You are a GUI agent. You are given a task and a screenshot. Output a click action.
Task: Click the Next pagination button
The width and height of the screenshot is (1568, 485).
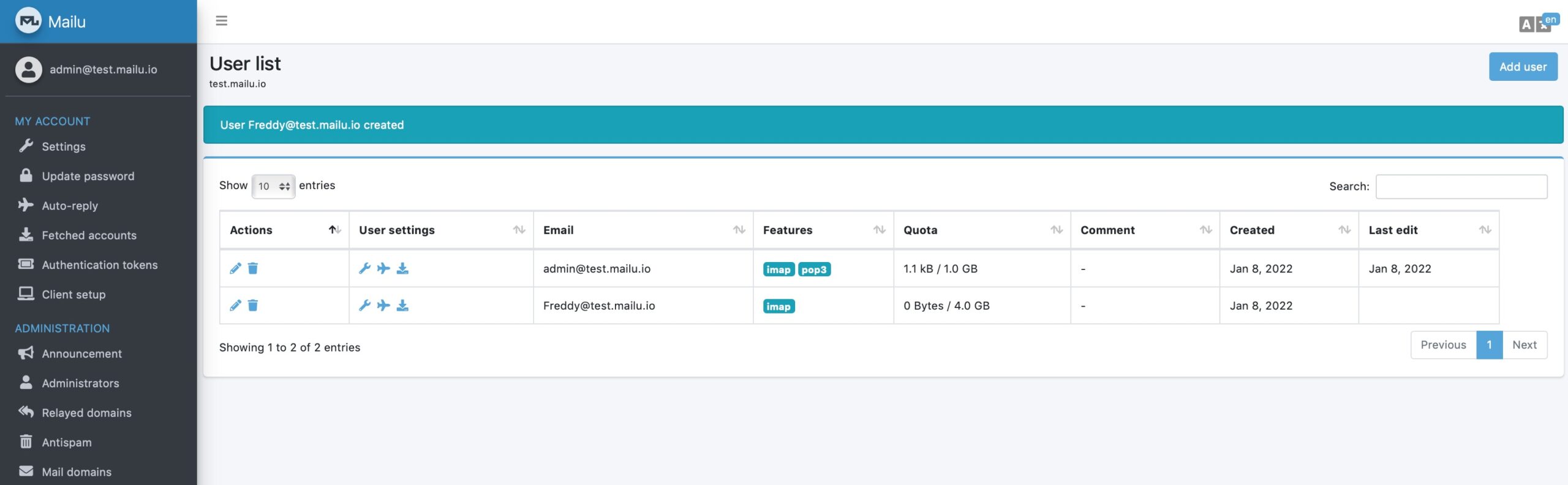coord(1524,345)
